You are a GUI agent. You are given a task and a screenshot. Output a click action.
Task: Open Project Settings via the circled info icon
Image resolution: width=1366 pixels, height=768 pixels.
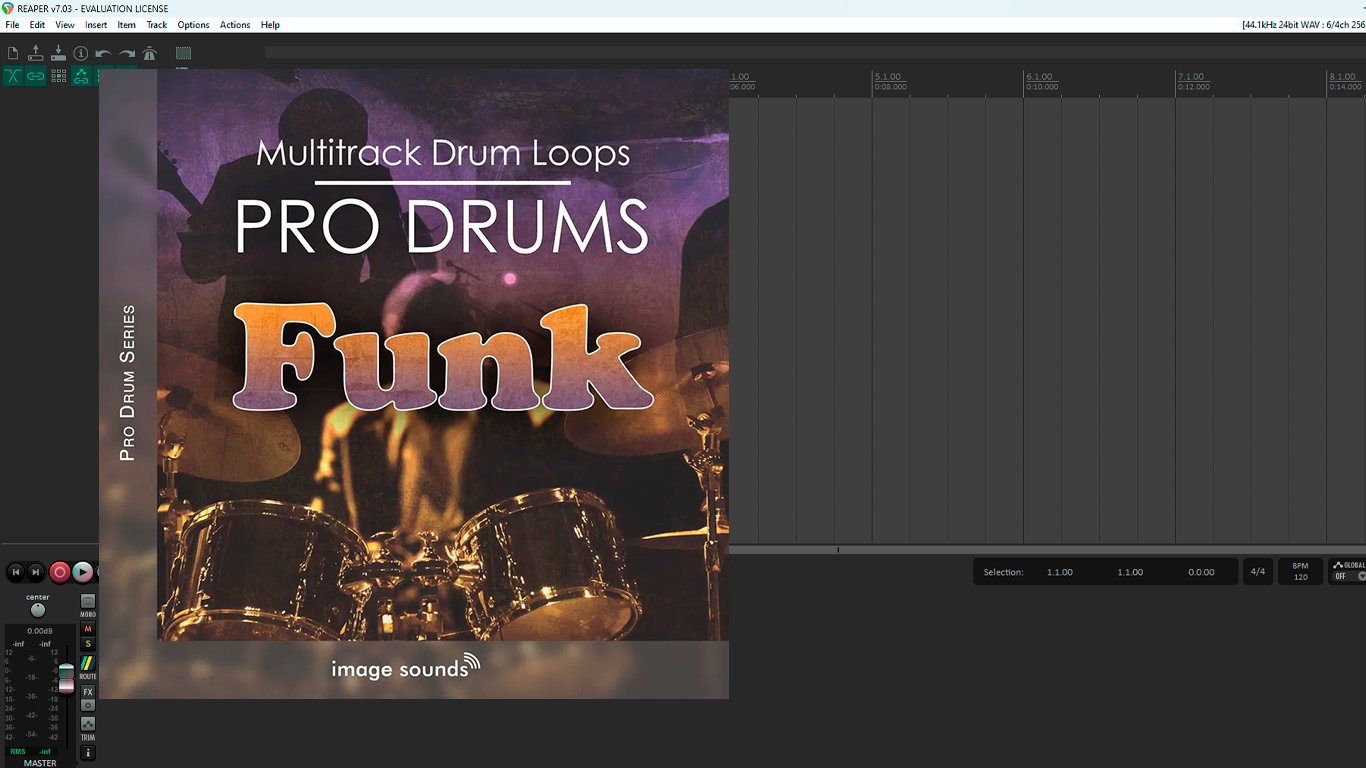click(81, 53)
